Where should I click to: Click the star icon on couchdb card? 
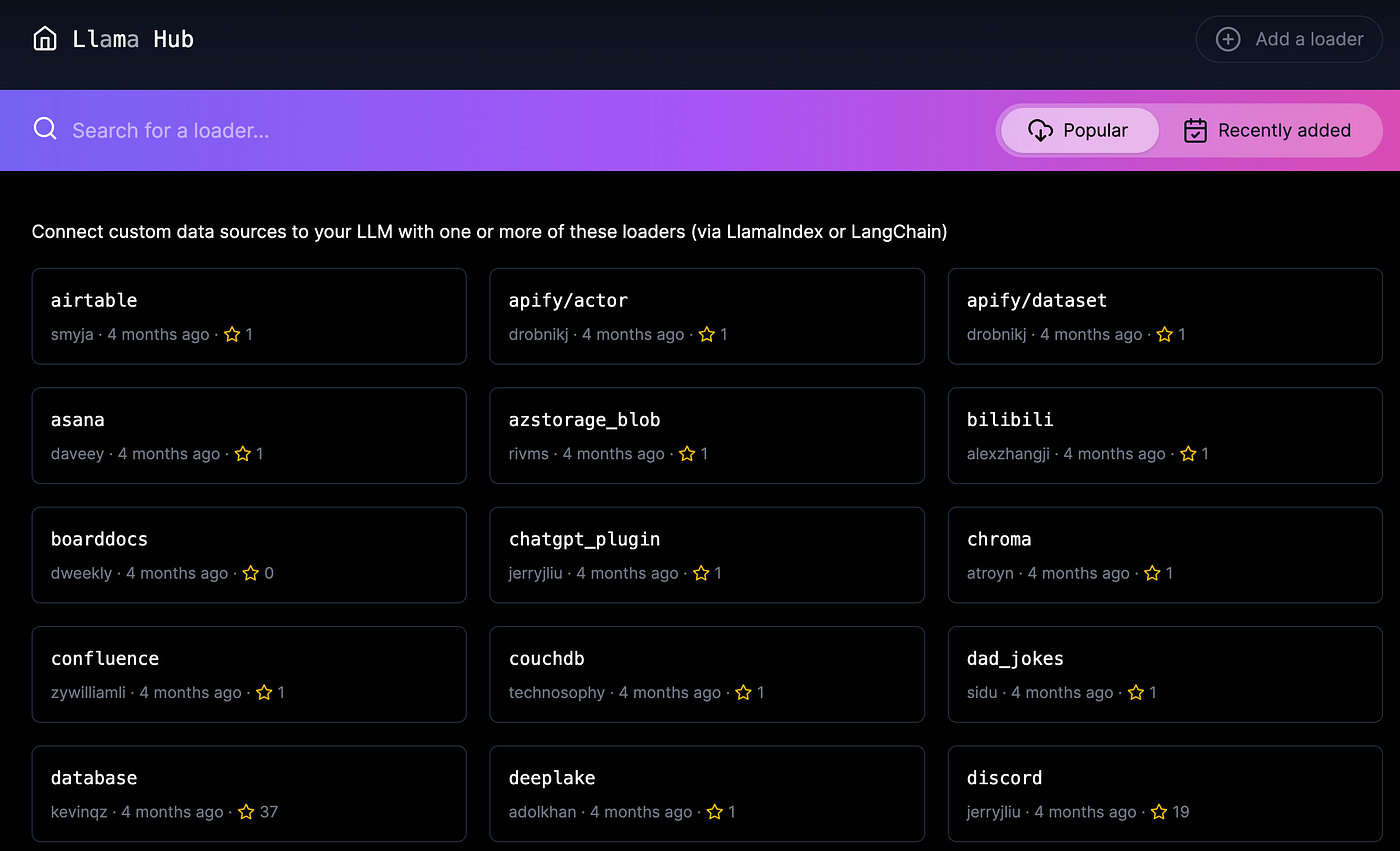click(x=743, y=692)
